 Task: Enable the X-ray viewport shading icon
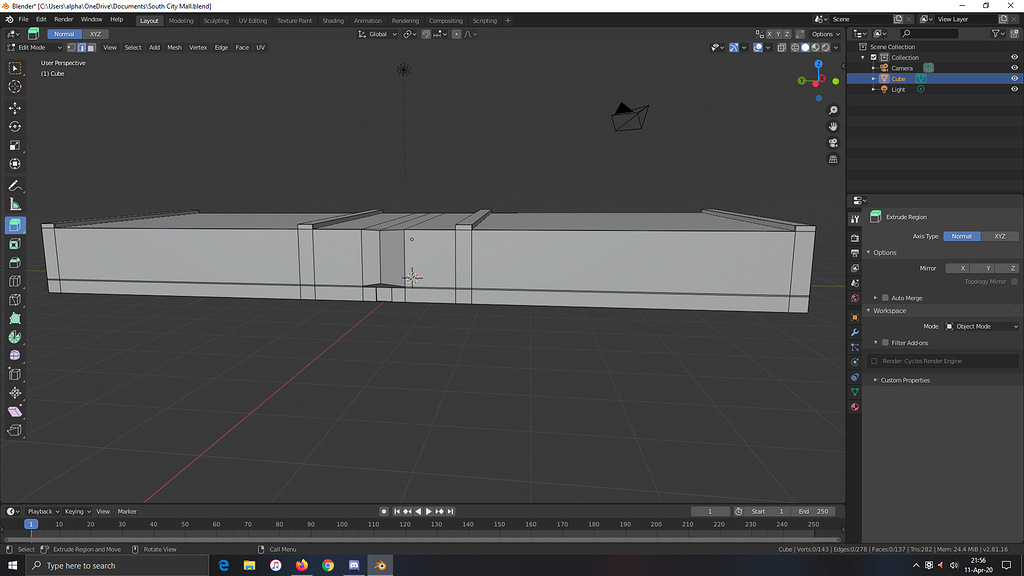(781, 47)
